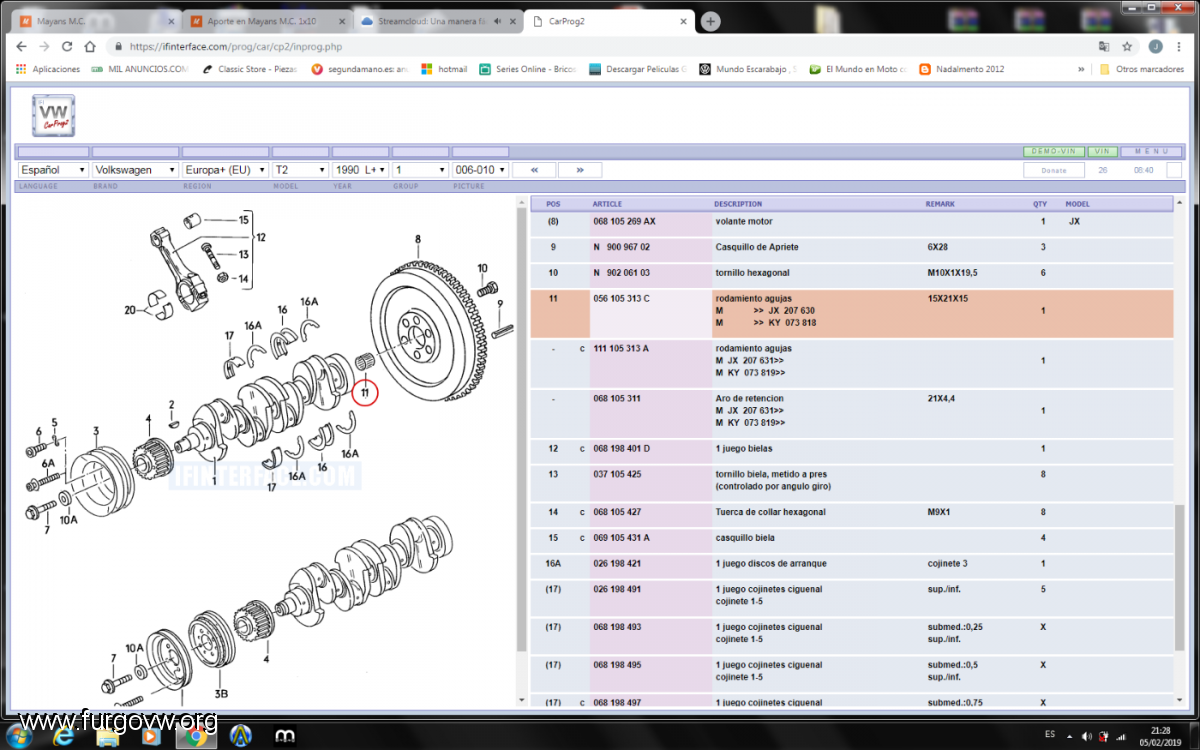Open the Windows Start menu

pyautogui.click(x=19, y=736)
